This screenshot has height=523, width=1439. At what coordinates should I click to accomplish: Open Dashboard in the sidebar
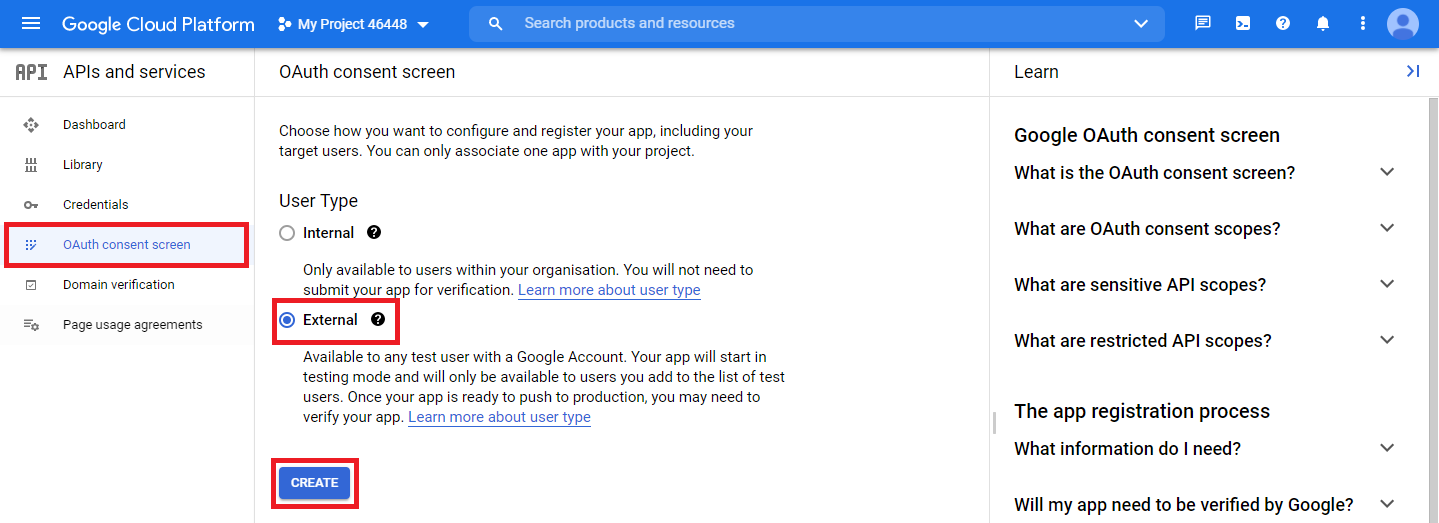click(x=127, y=125)
